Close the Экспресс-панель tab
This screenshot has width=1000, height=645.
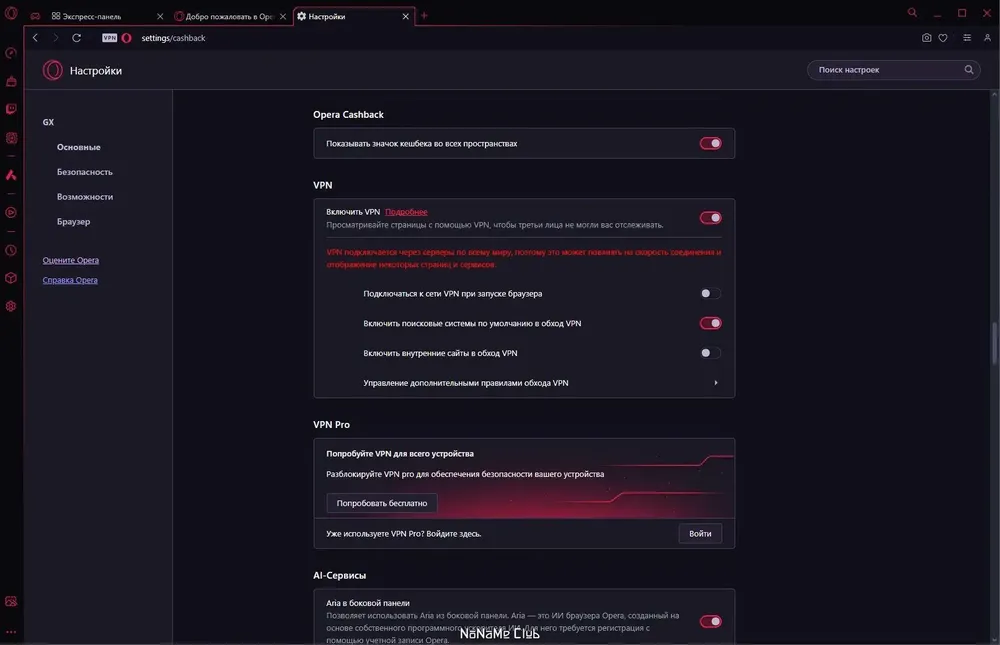[x=160, y=17]
